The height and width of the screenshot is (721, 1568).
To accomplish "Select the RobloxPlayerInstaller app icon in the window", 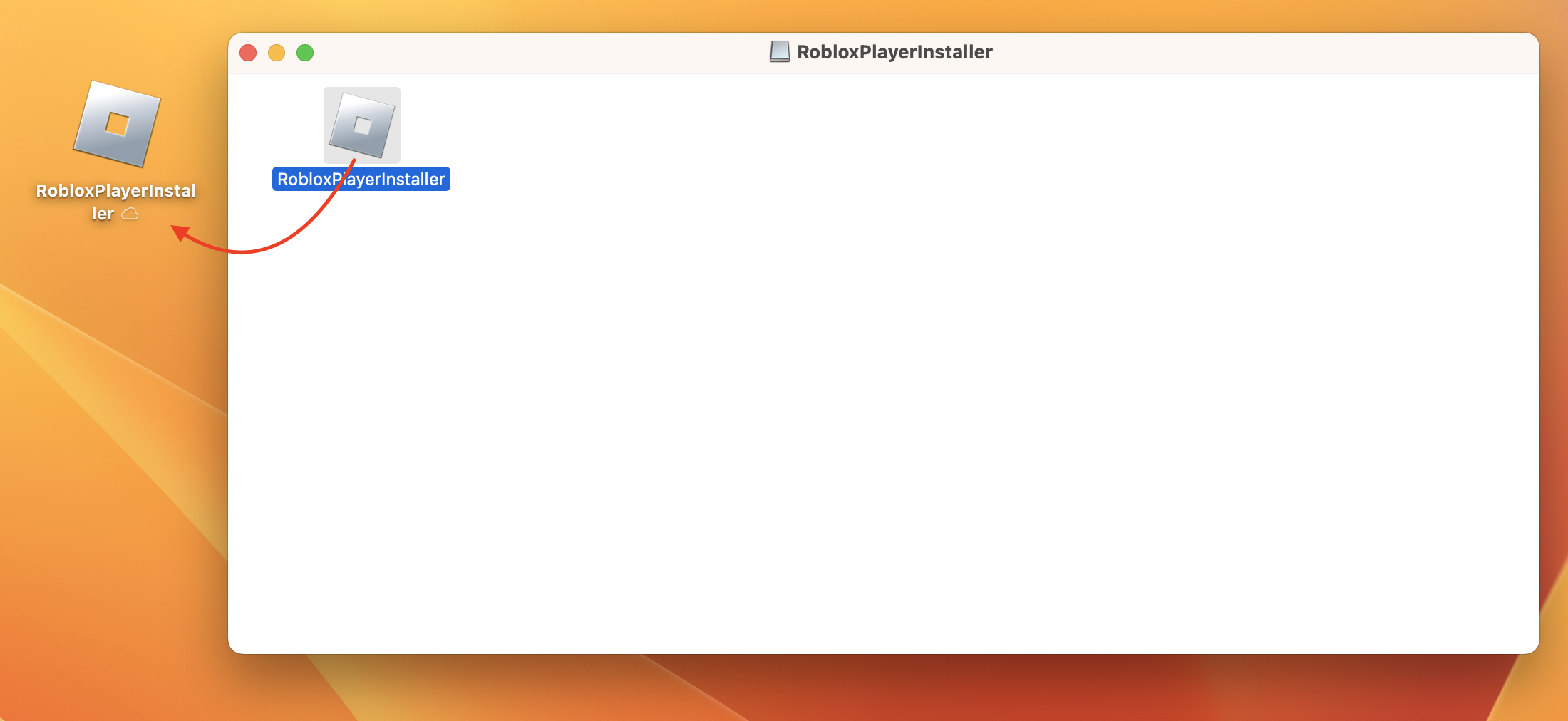I will 362,125.
